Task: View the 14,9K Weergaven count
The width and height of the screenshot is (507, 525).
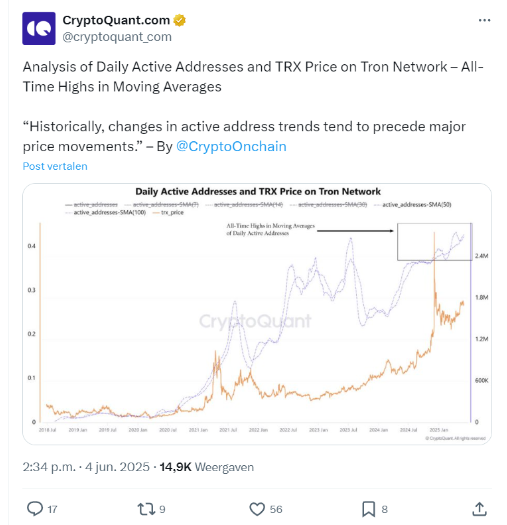Action: 207,467
